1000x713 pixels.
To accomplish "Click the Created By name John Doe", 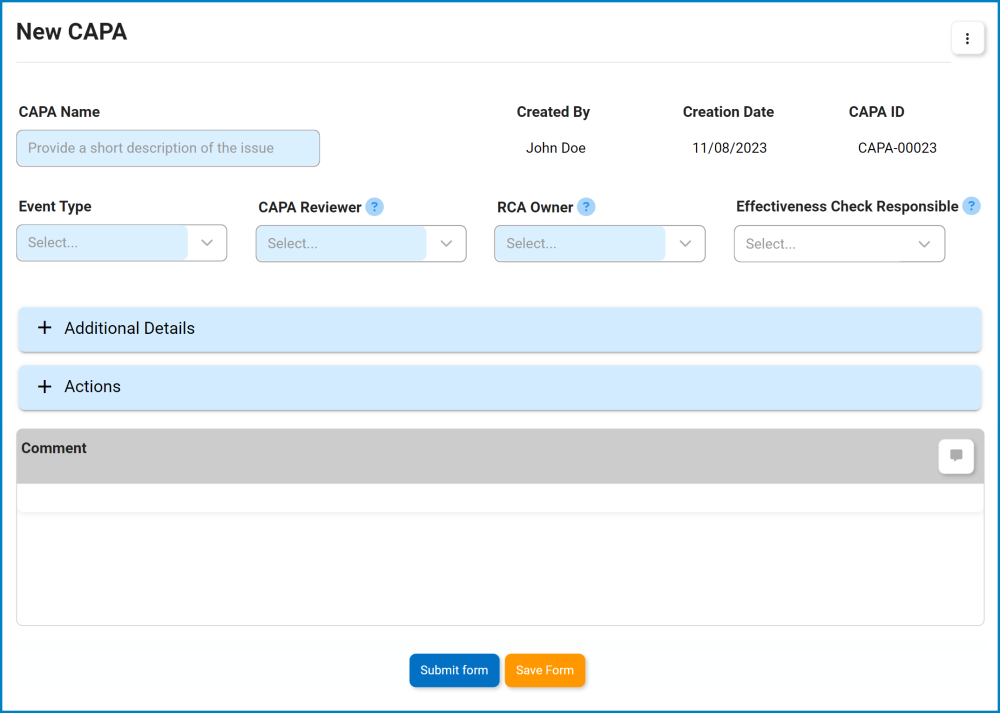I will (x=556, y=148).
